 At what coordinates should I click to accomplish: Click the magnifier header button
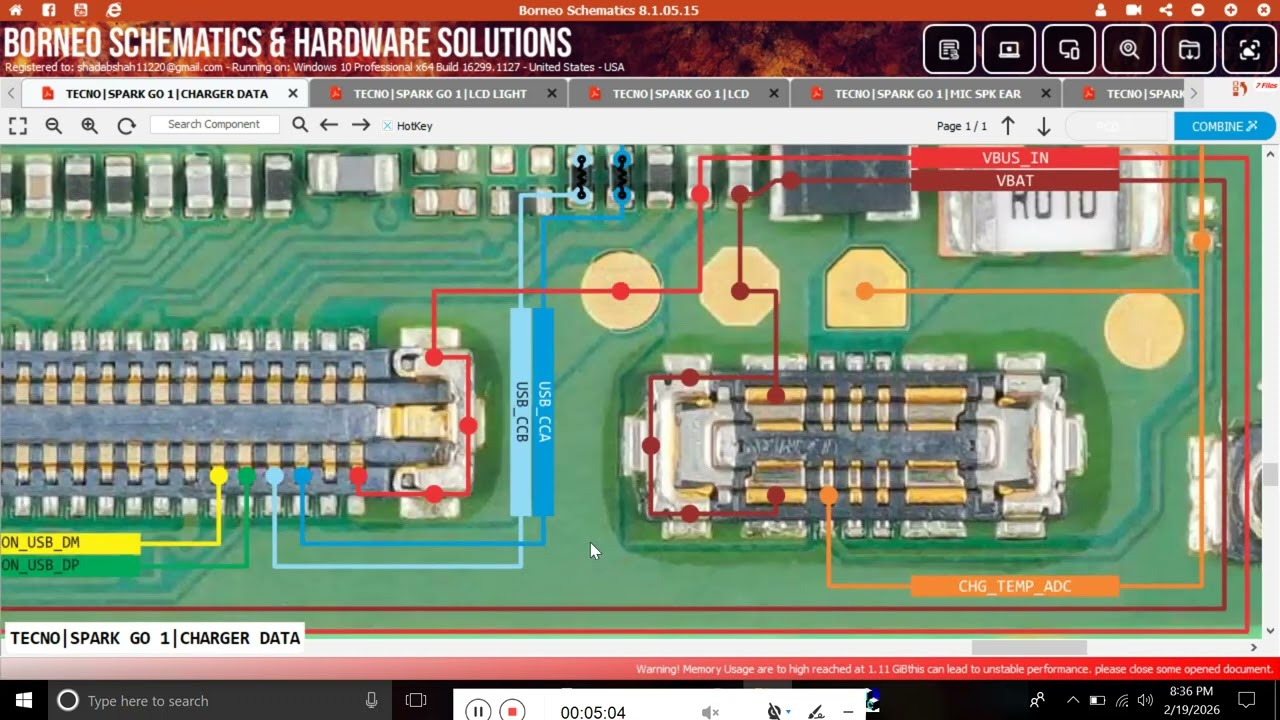coord(1129,49)
